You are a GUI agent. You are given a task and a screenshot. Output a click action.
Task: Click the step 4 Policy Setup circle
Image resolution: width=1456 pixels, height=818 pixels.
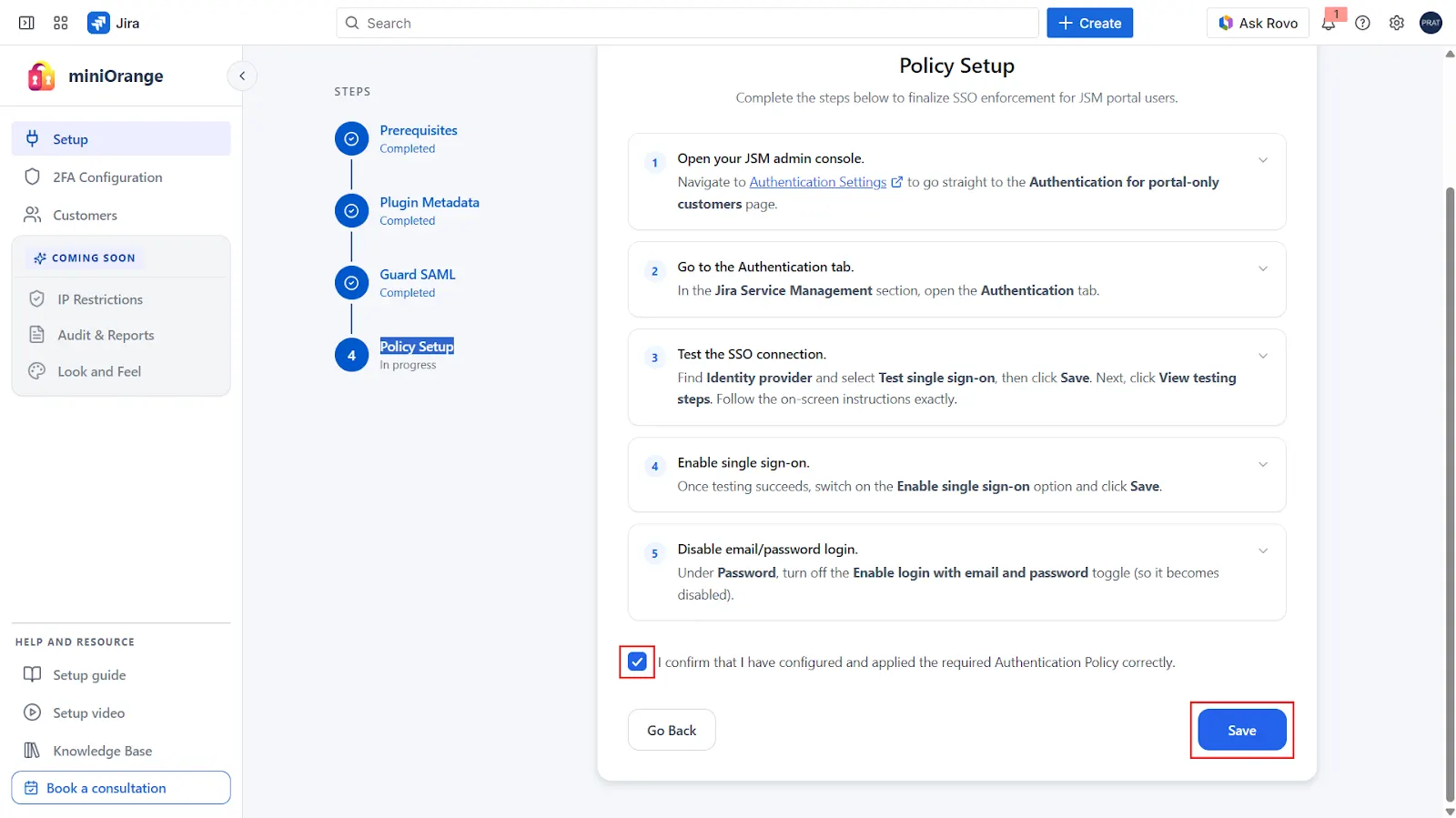(x=351, y=355)
